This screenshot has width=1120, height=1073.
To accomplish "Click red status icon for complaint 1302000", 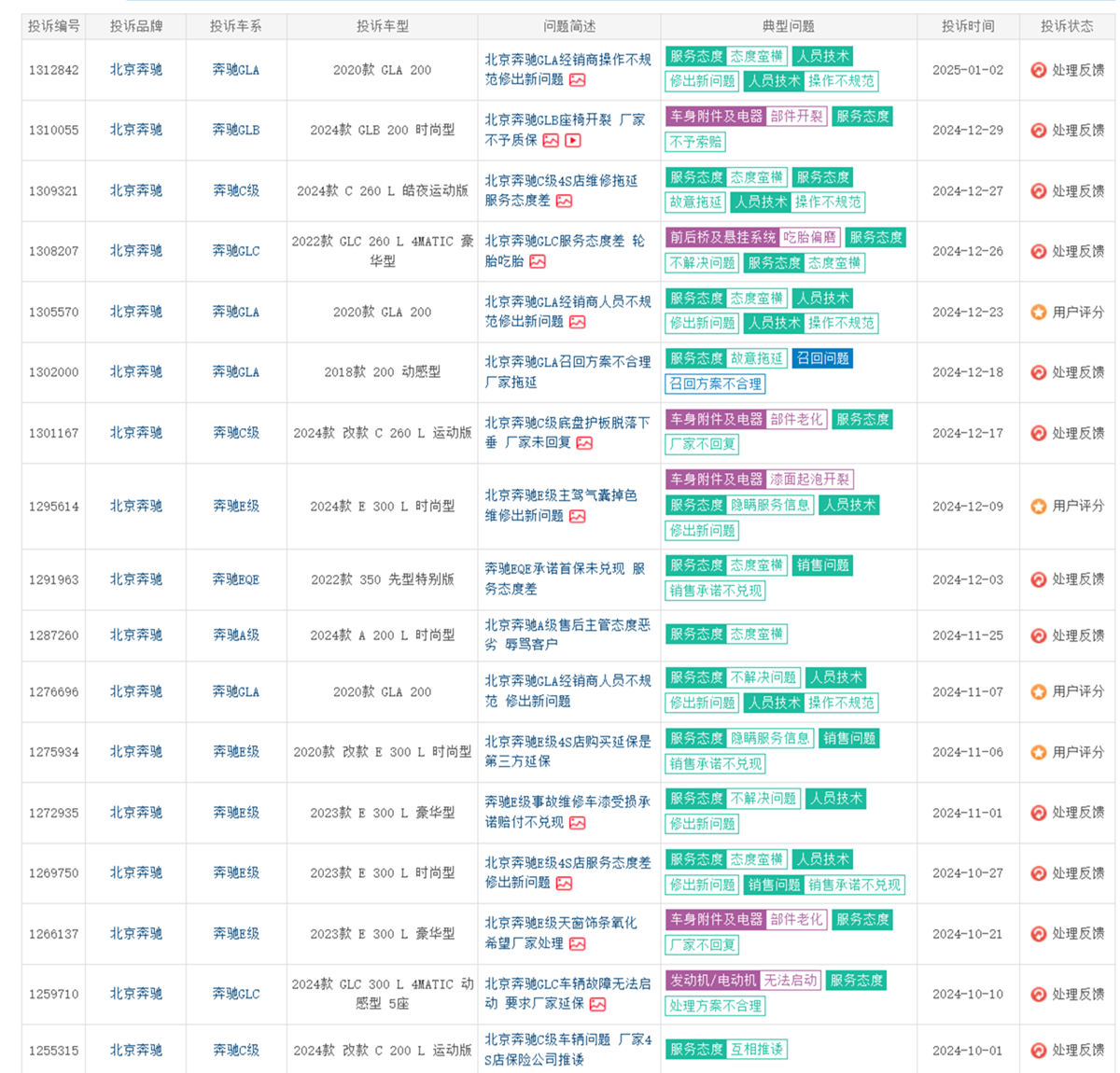I will [x=1038, y=372].
